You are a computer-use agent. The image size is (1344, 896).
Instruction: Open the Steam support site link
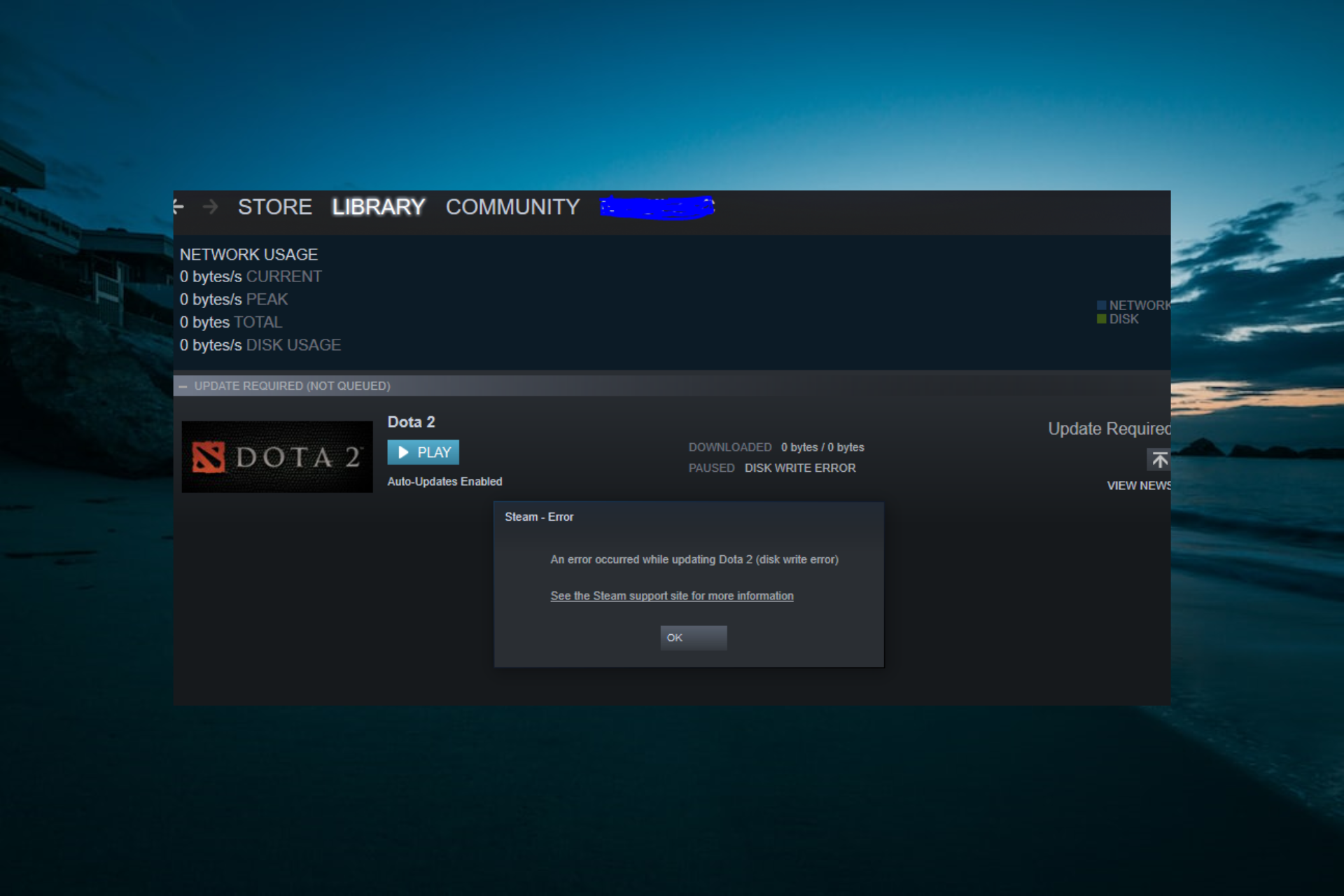(672, 596)
